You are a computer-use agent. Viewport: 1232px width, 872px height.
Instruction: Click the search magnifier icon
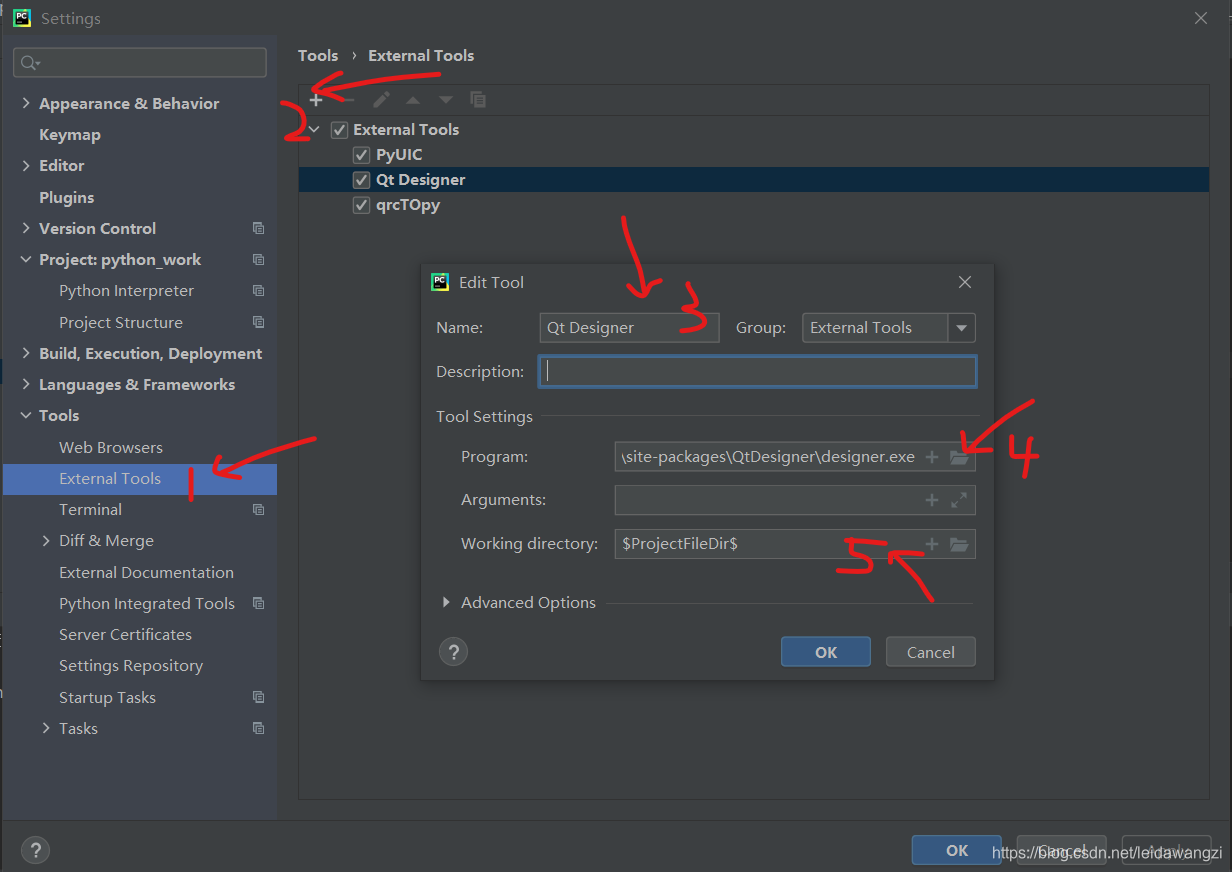[29, 63]
